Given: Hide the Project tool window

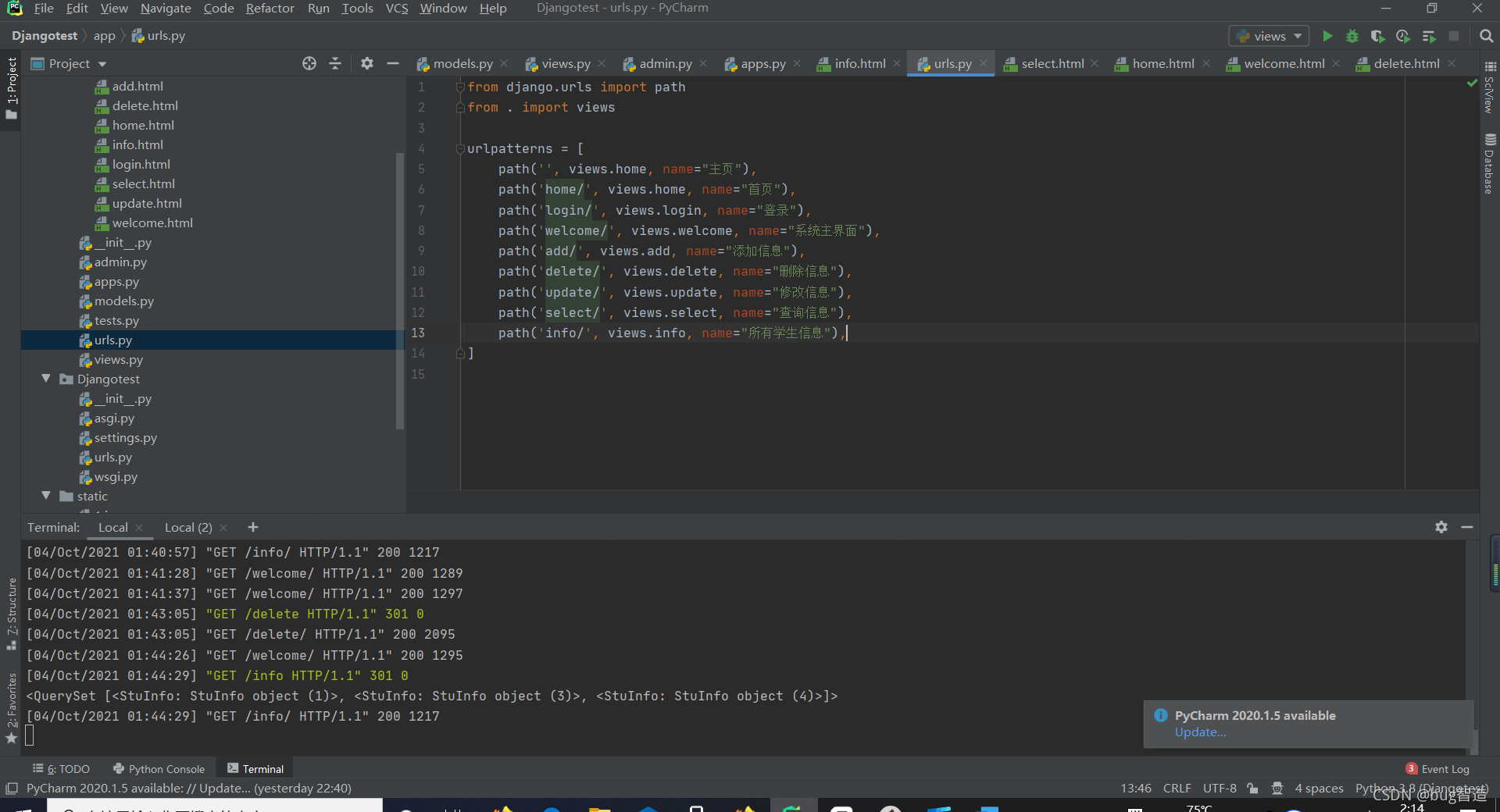Looking at the screenshot, I should (x=392, y=63).
